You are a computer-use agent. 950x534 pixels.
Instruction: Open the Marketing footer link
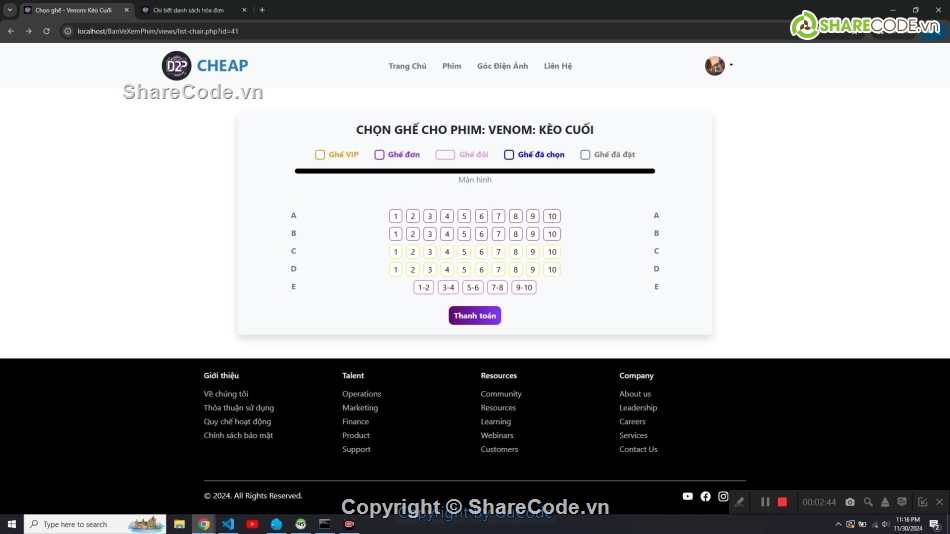click(x=360, y=407)
